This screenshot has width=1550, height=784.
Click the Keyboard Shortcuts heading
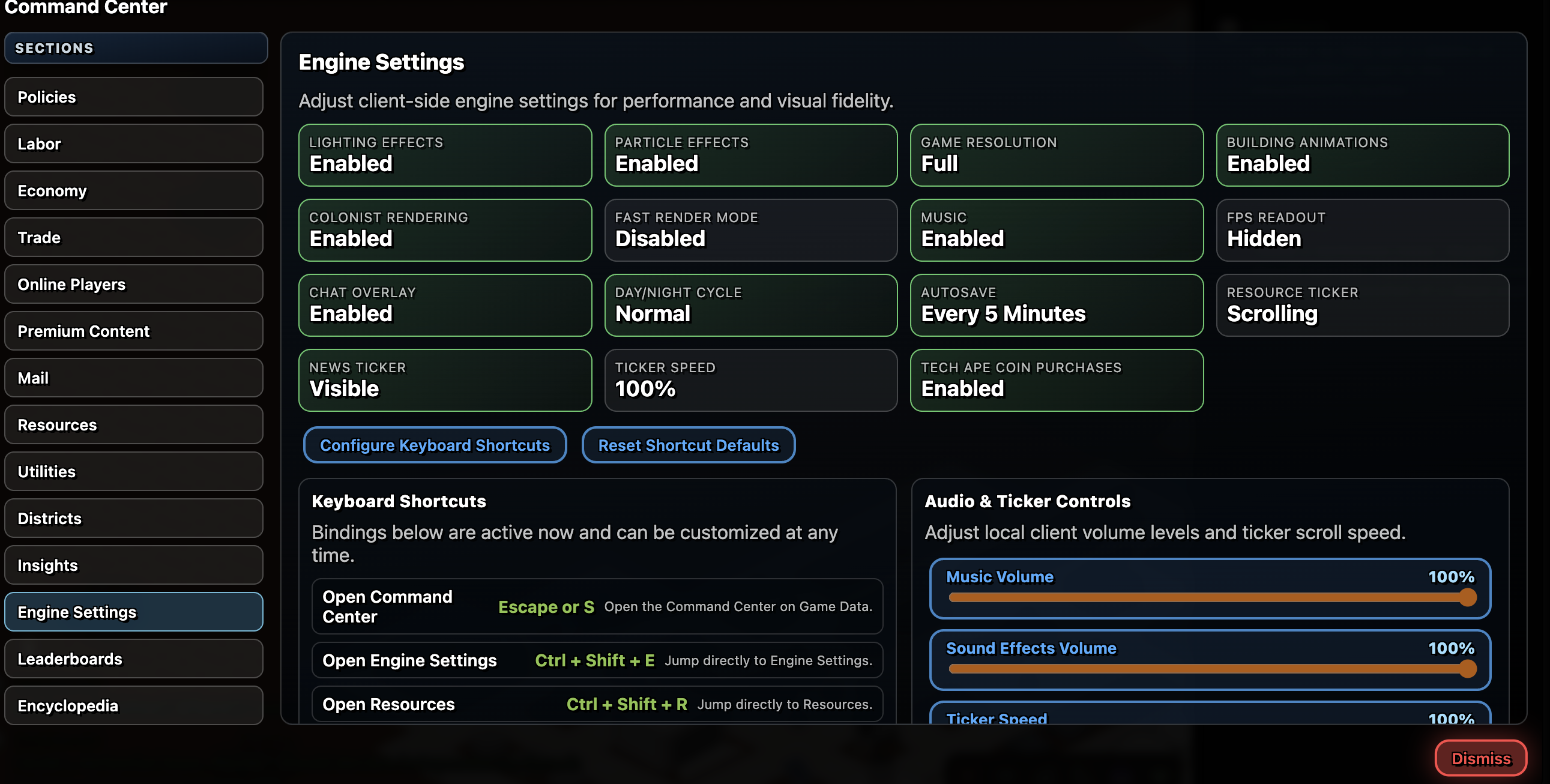[x=399, y=501]
